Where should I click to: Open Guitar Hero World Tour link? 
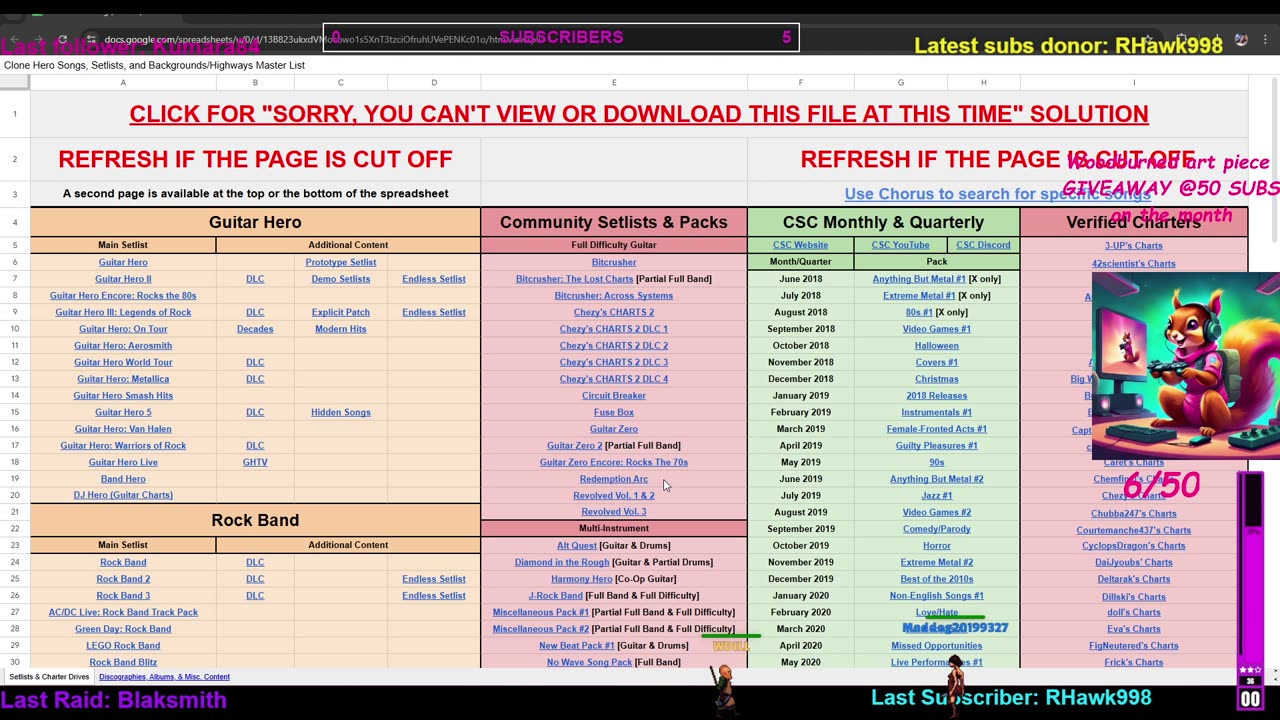tap(123, 362)
